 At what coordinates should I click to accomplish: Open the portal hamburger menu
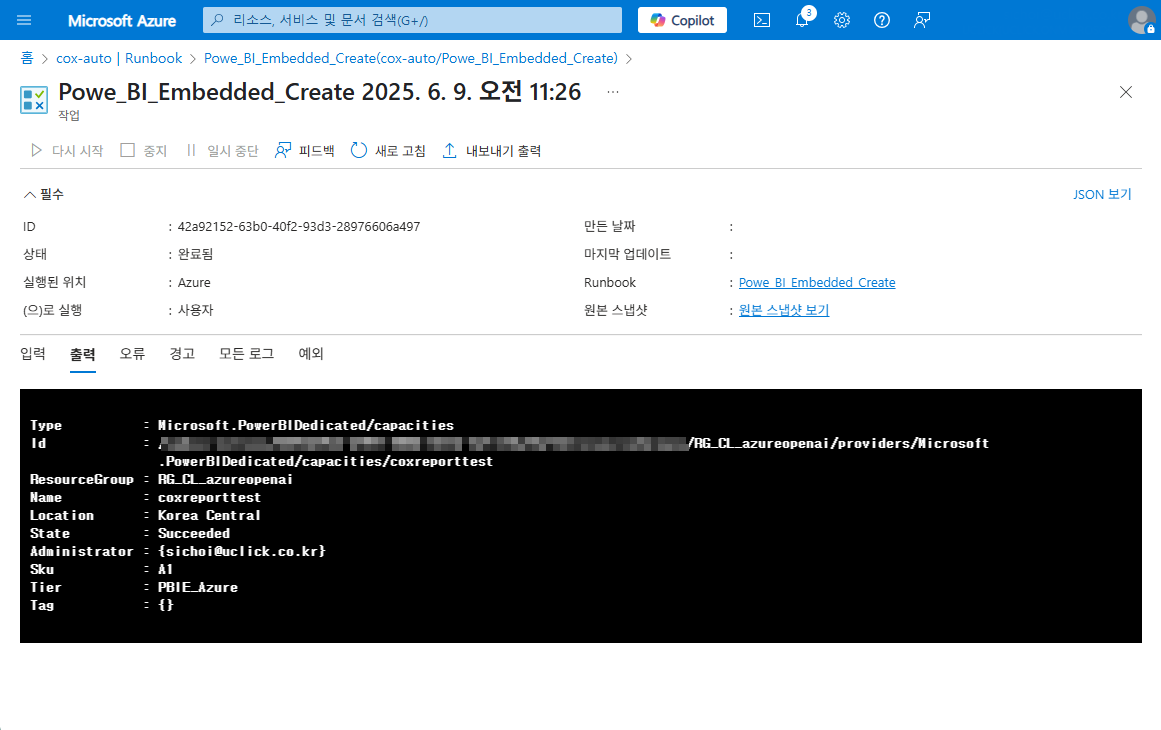click(24, 20)
